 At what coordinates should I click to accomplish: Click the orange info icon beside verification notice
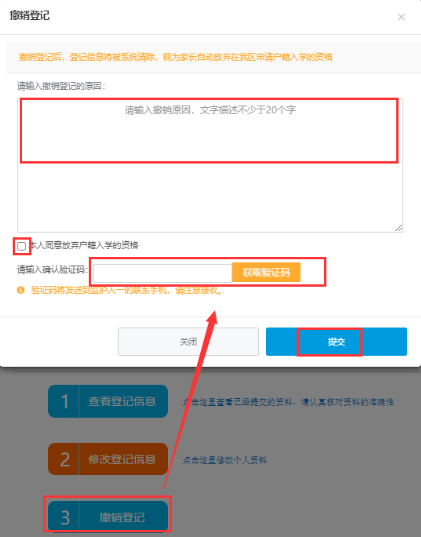21,290
